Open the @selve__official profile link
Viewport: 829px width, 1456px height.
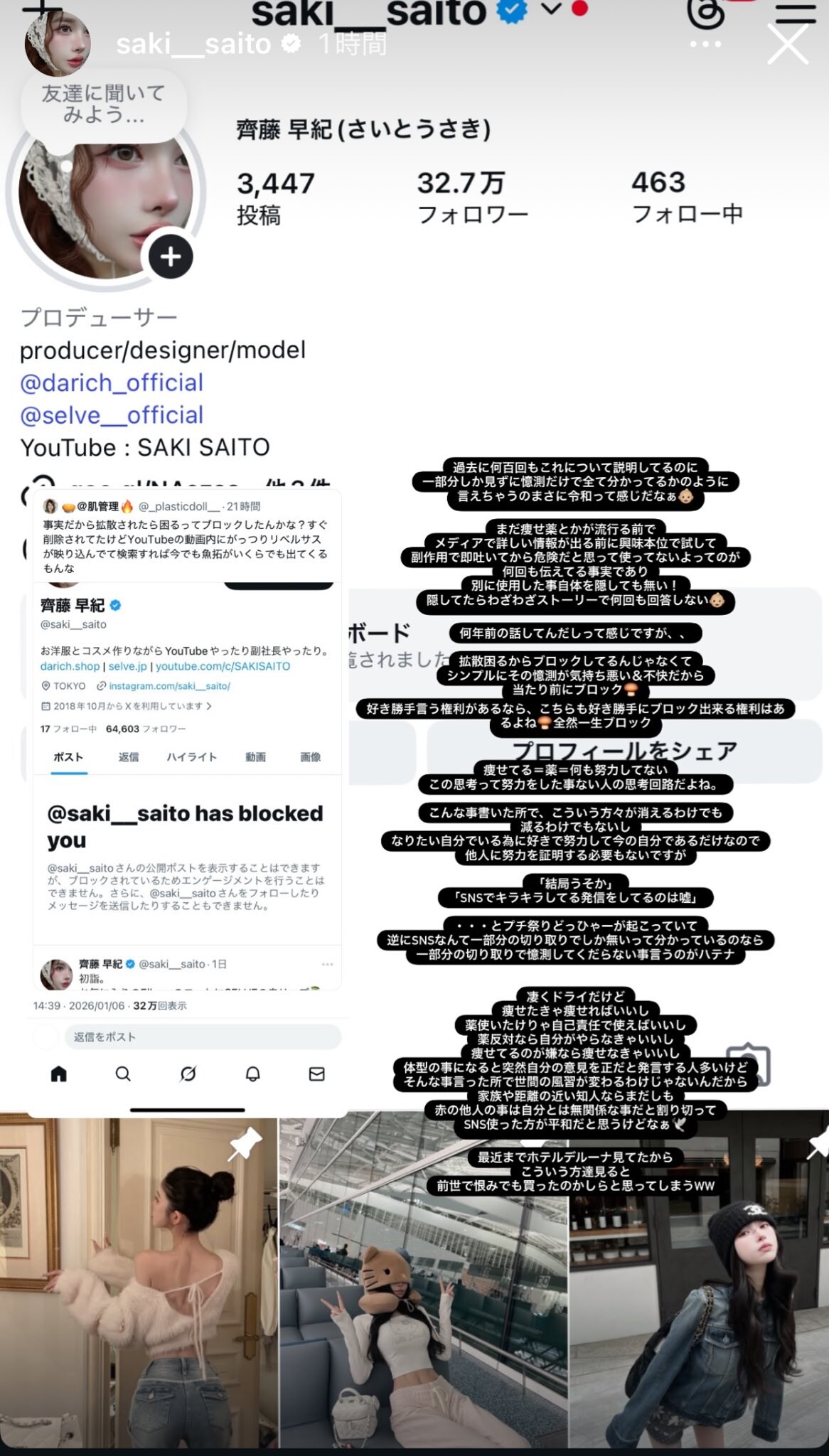tap(112, 415)
